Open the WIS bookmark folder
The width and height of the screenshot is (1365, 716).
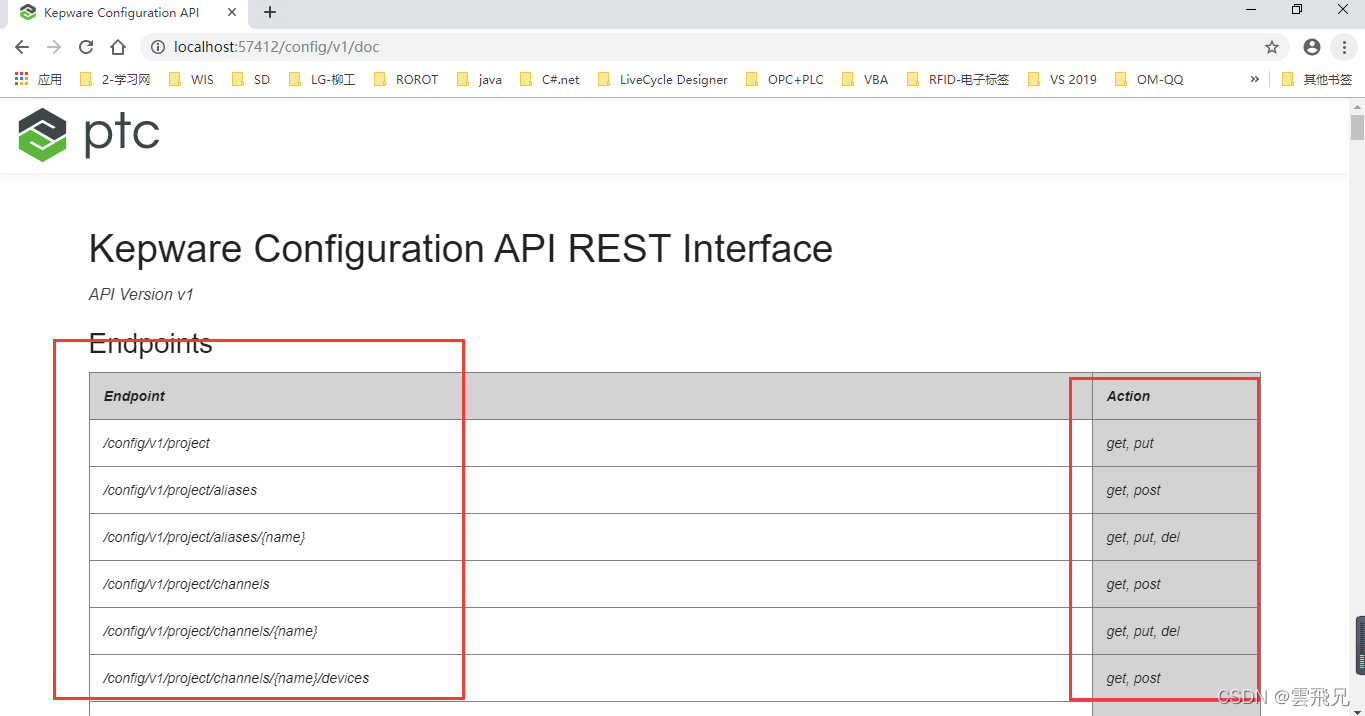pyautogui.click(x=191, y=79)
